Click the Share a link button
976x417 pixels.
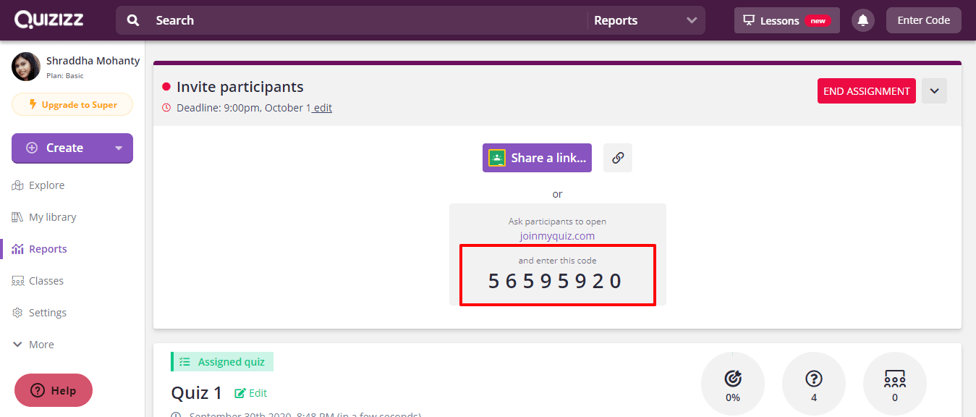pos(537,158)
